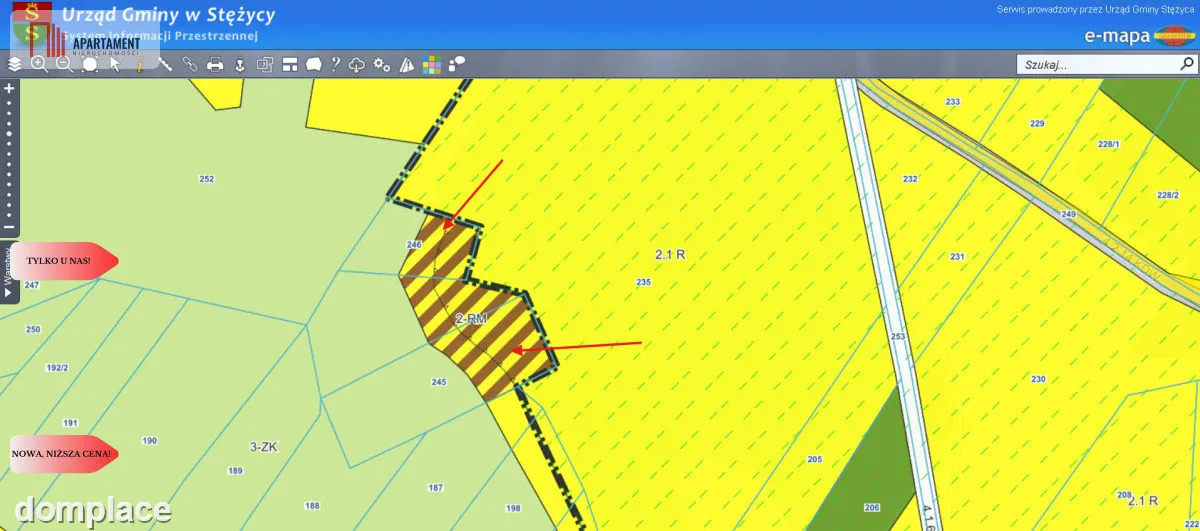Viewport: 1200px width, 531px height.
Task: Click parcel number 235
Action: pos(643,283)
